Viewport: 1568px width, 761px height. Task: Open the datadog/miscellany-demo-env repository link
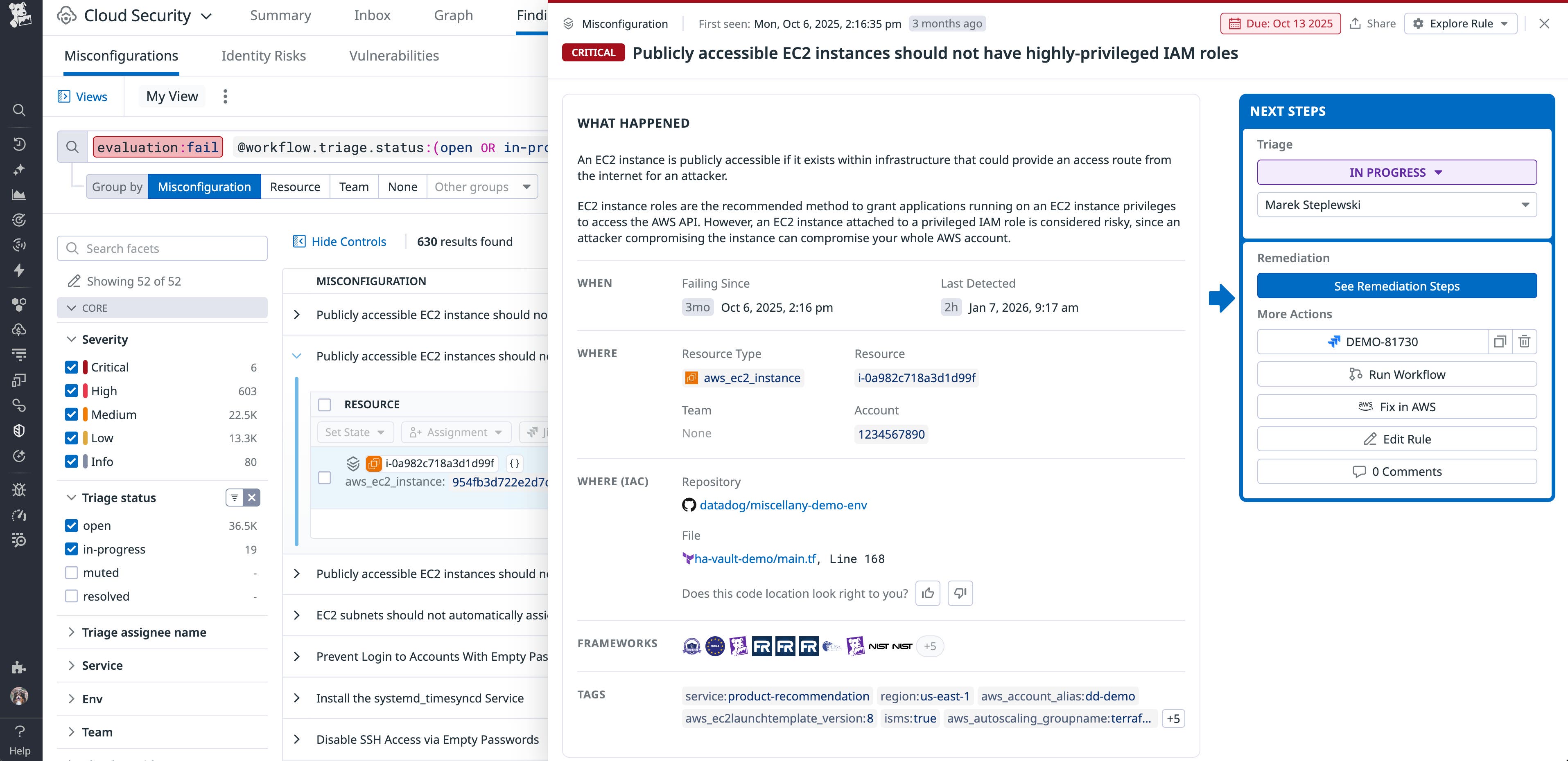pos(784,505)
